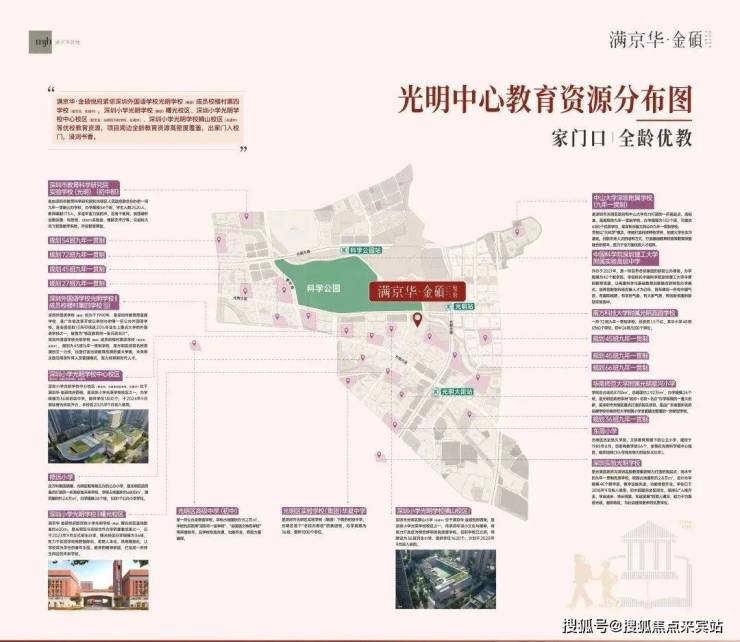
Task: Click the 光明中心教育资源分布图 main title
Action: click(545, 100)
